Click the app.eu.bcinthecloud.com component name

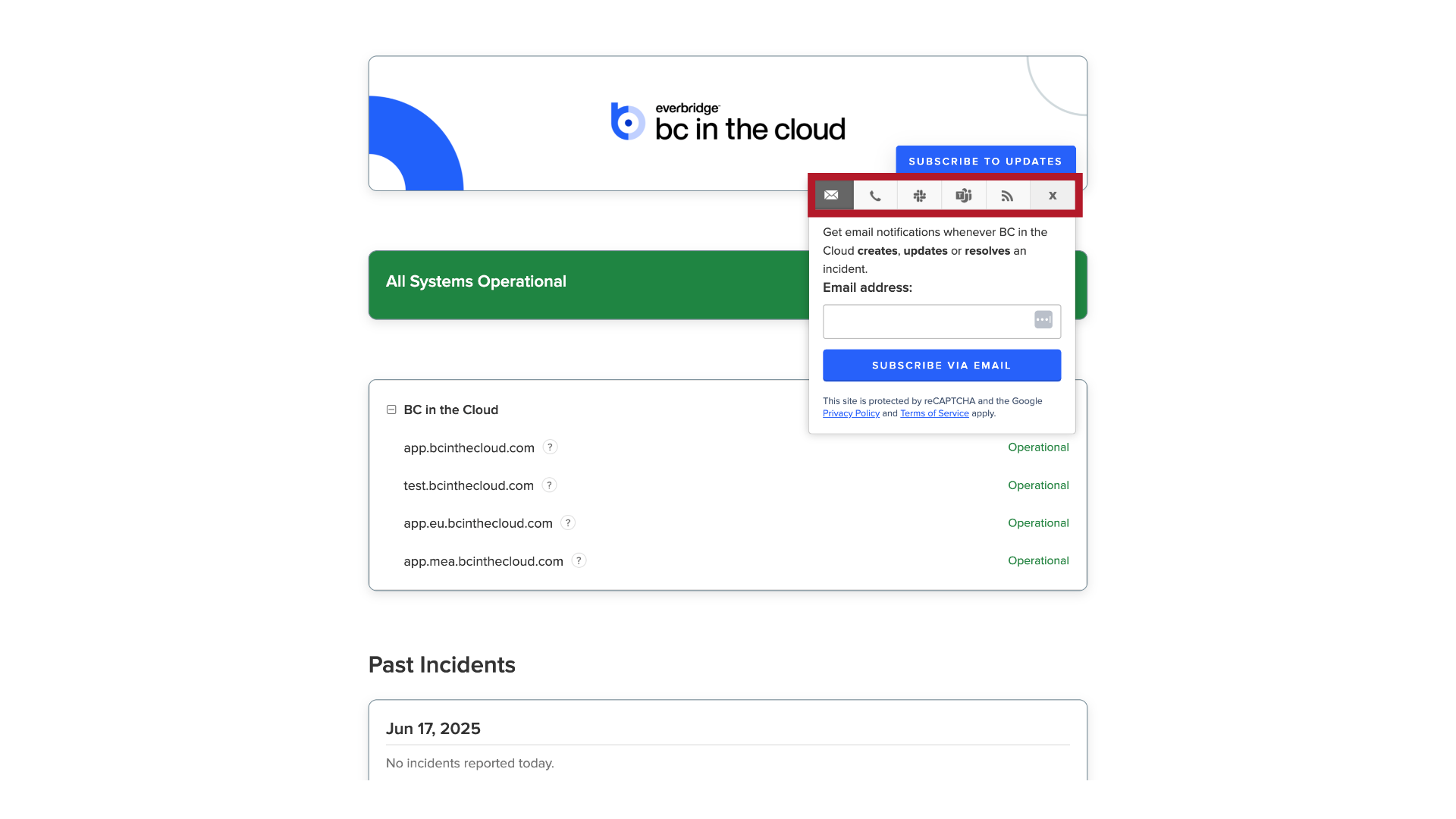pyautogui.click(x=478, y=523)
